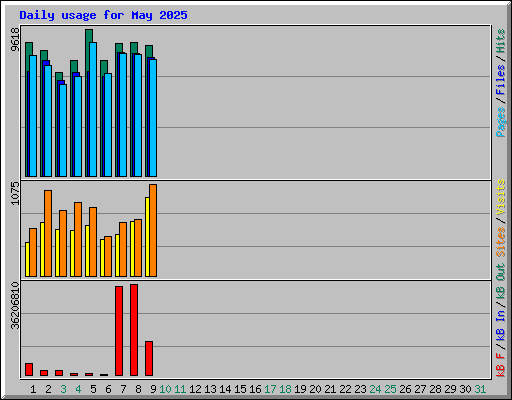The image size is (512, 400).
Task: Click the chart title 'Daily usage for May 2025'
Action: click(x=103, y=15)
